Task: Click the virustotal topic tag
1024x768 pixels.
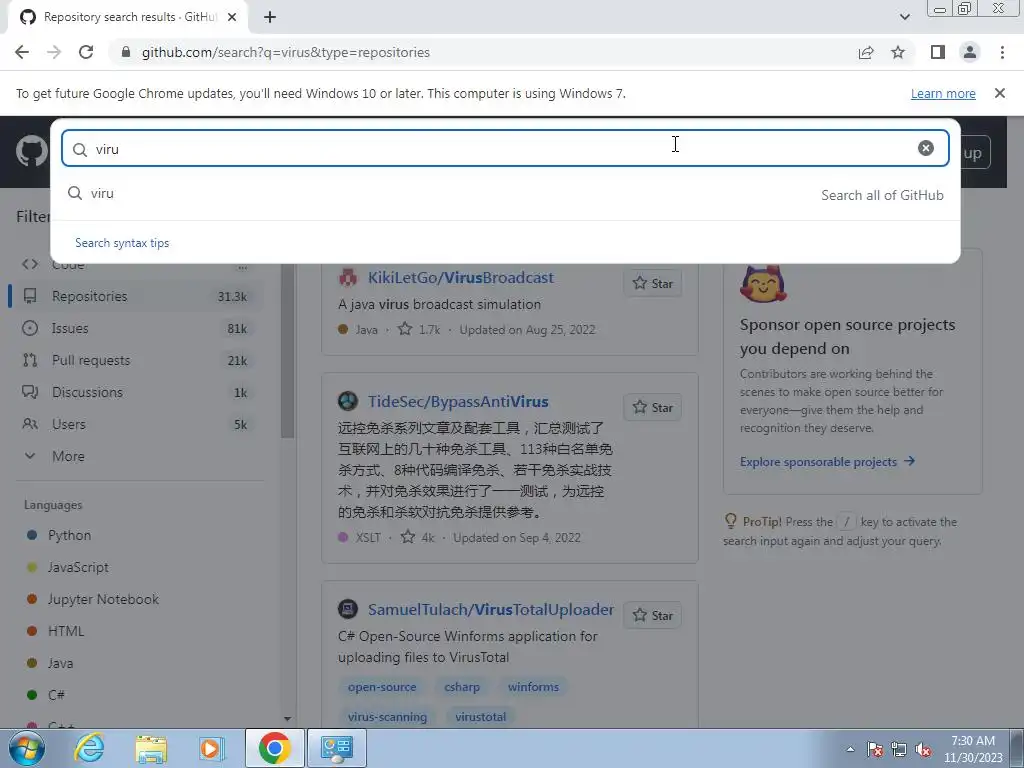Action: coord(481,717)
